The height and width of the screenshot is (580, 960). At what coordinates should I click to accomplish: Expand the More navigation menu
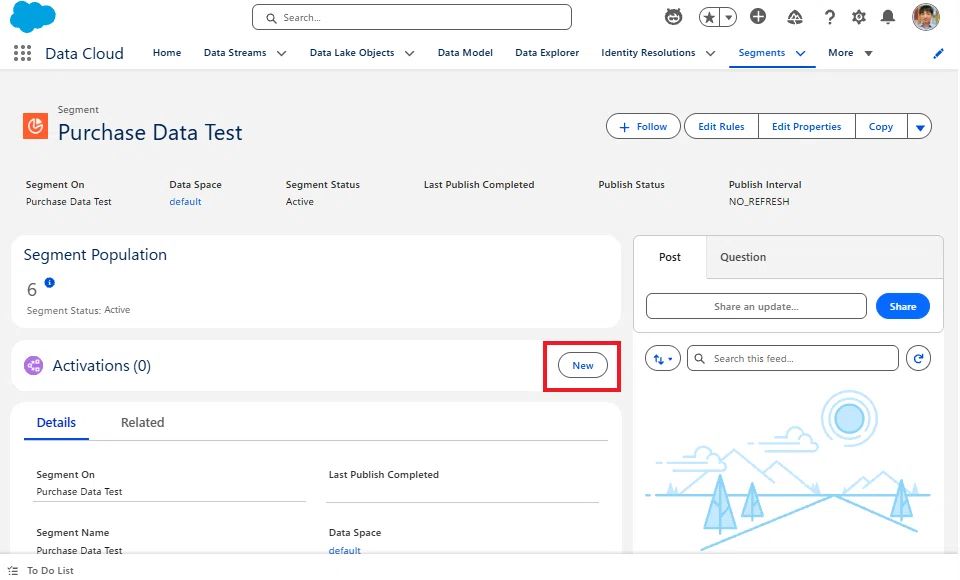pyautogui.click(x=850, y=53)
